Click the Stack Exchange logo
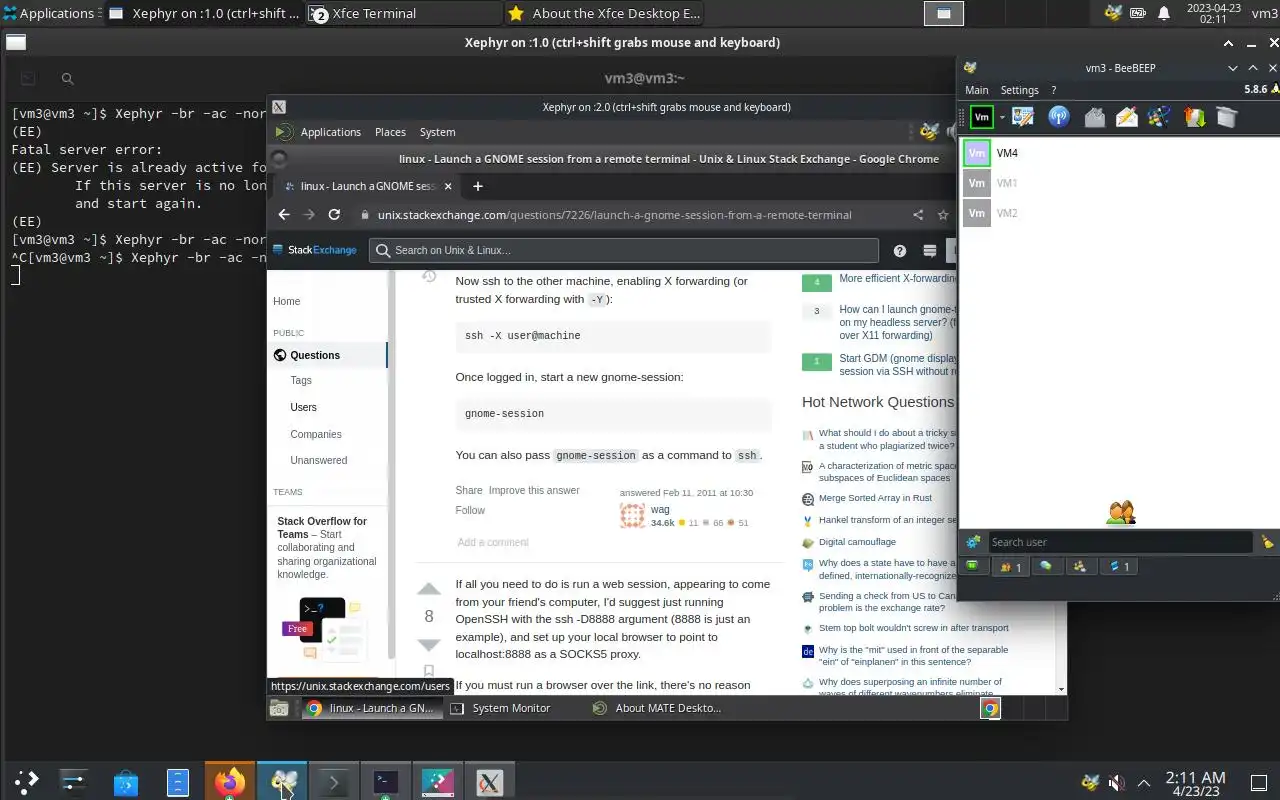Viewport: 1280px width, 800px height. [x=315, y=250]
